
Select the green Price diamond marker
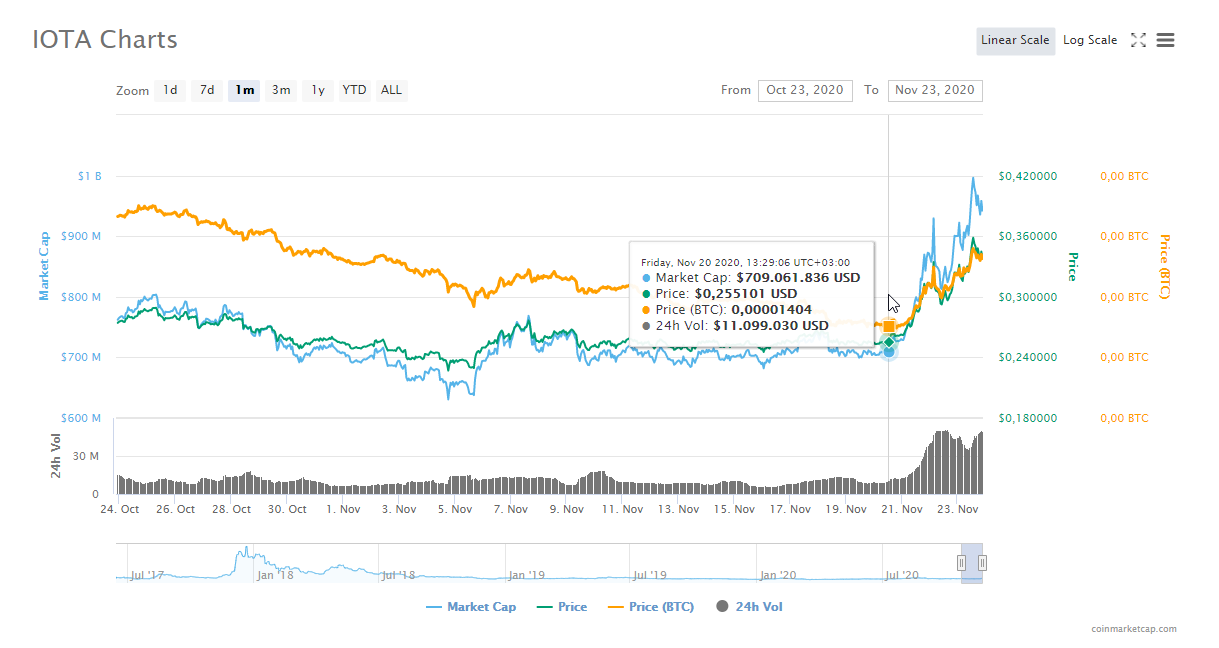point(889,342)
